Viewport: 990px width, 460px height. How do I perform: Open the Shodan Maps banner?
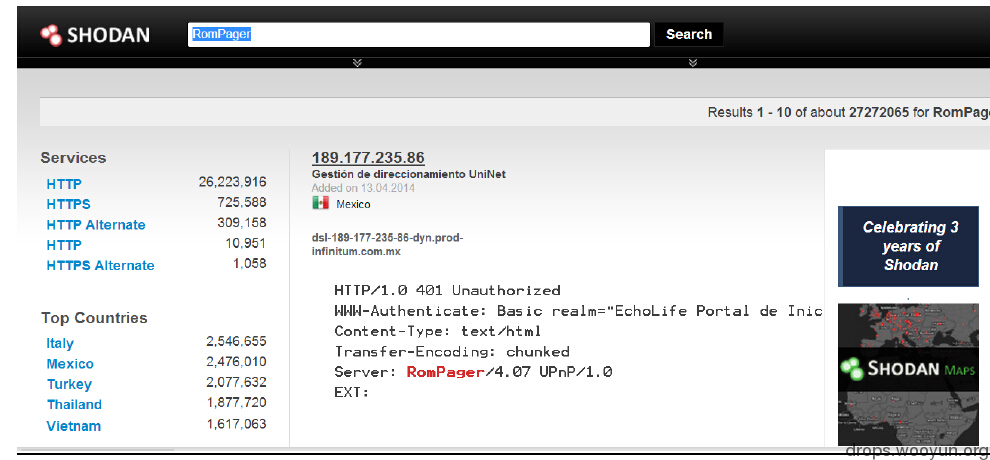pos(909,374)
